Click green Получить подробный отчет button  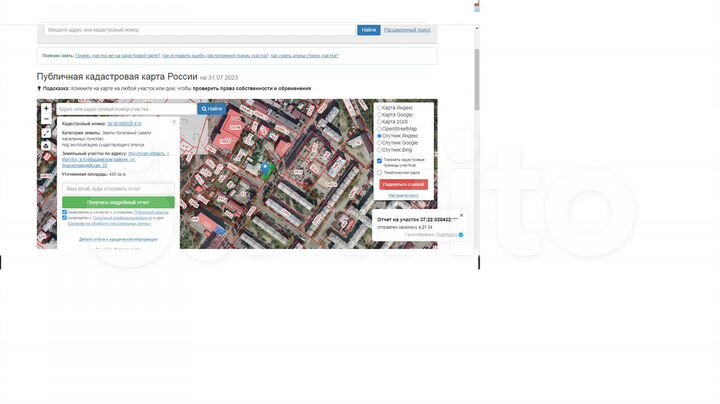click(118, 202)
